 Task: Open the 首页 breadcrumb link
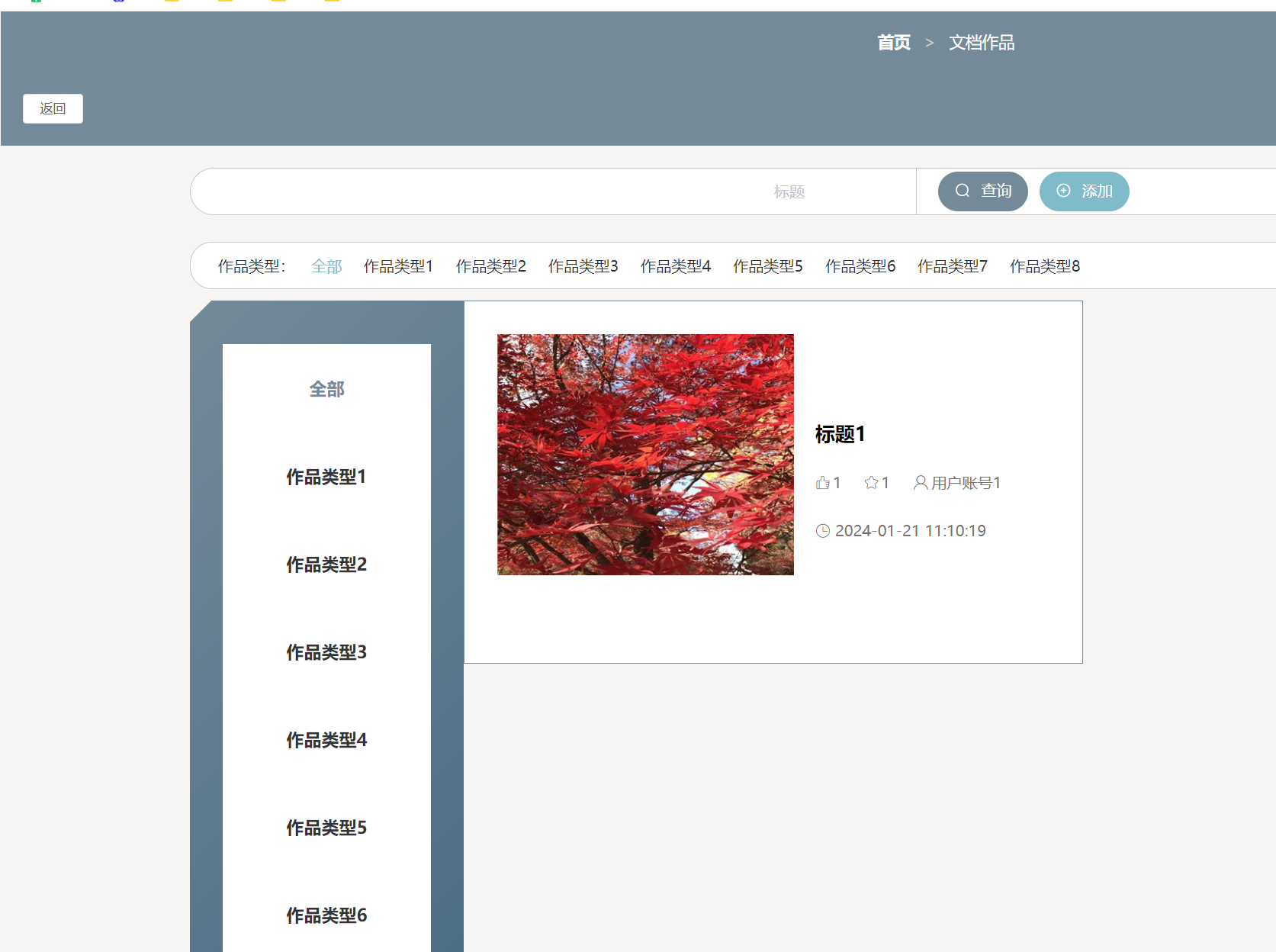coord(893,42)
